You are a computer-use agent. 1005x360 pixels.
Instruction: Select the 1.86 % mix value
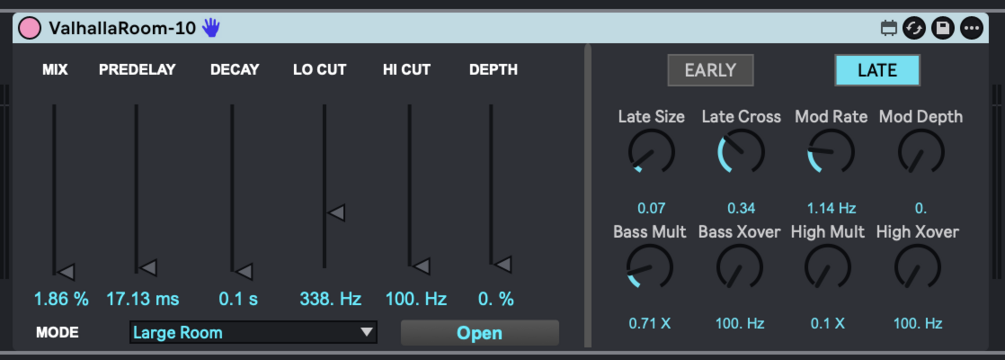(62, 299)
